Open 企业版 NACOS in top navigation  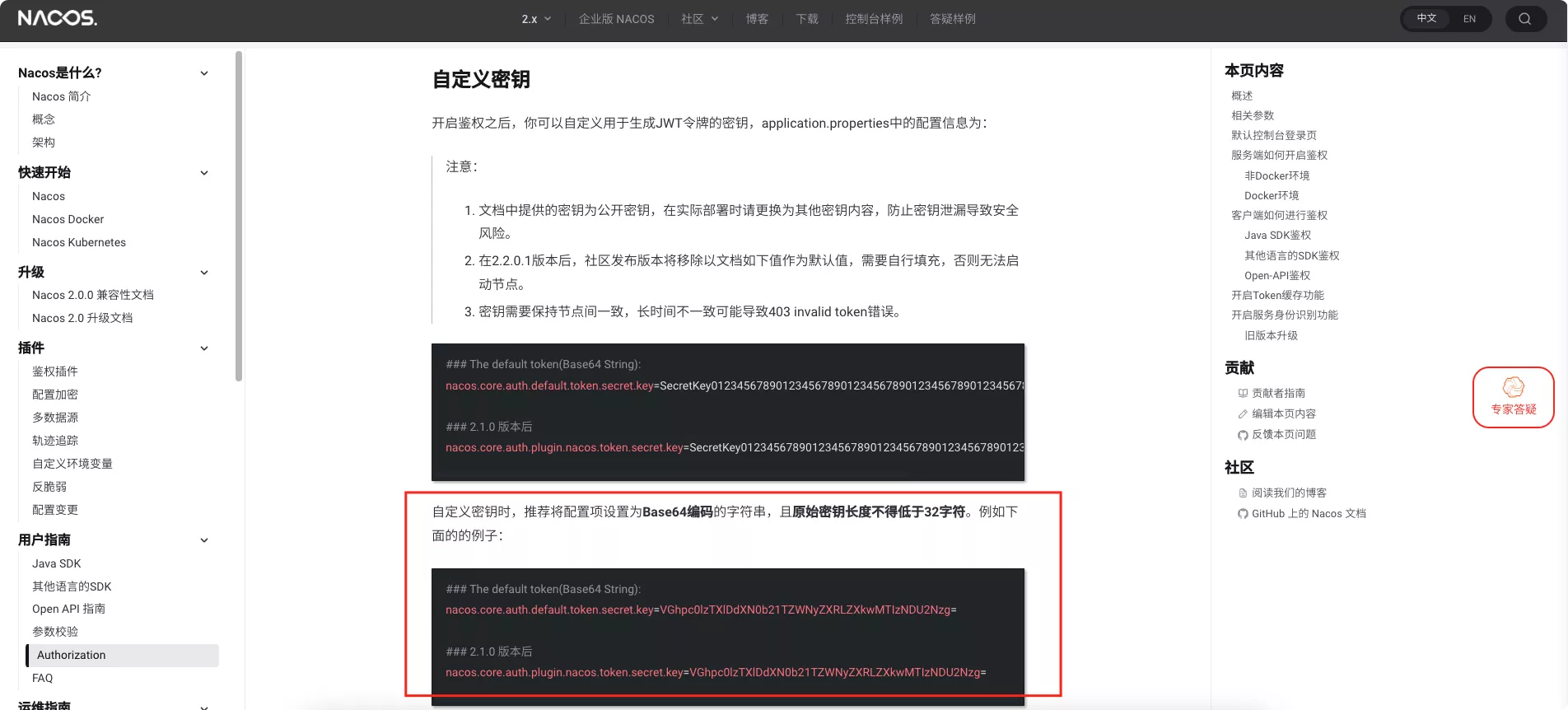(616, 19)
